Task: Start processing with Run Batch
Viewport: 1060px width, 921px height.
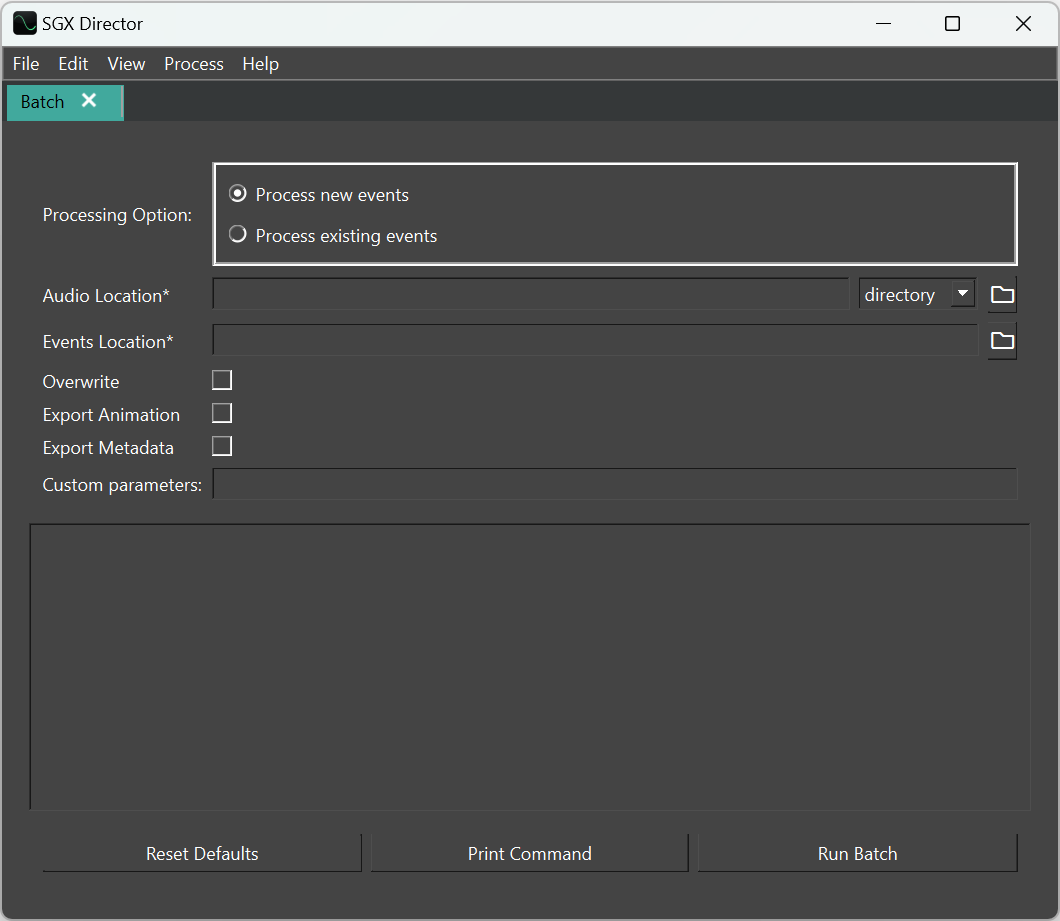Action: click(857, 853)
